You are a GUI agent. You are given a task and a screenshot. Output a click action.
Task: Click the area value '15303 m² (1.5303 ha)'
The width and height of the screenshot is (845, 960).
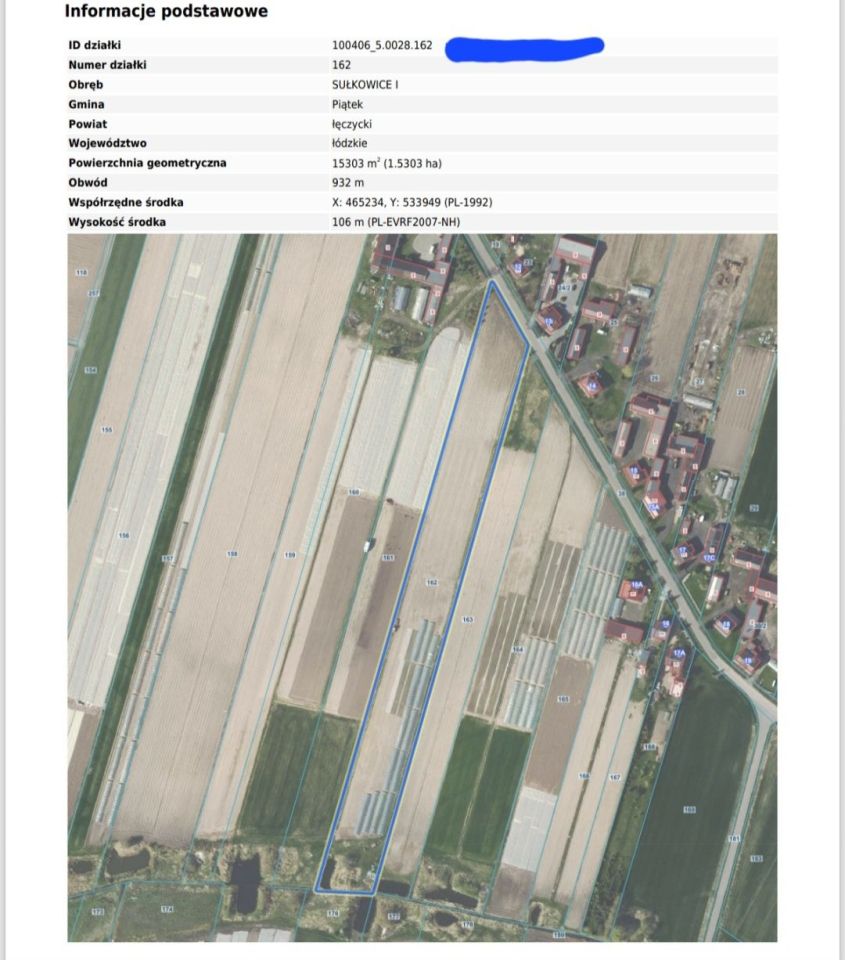[x=387, y=163]
